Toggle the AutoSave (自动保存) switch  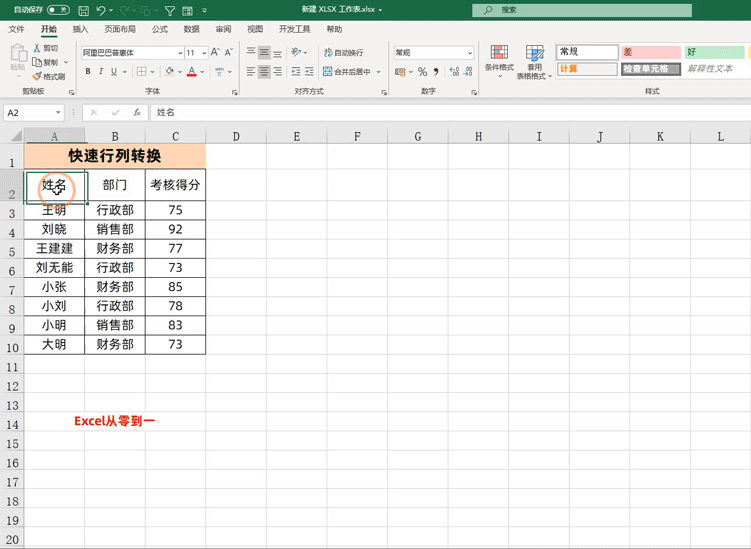pyautogui.click(x=58, y=10)
